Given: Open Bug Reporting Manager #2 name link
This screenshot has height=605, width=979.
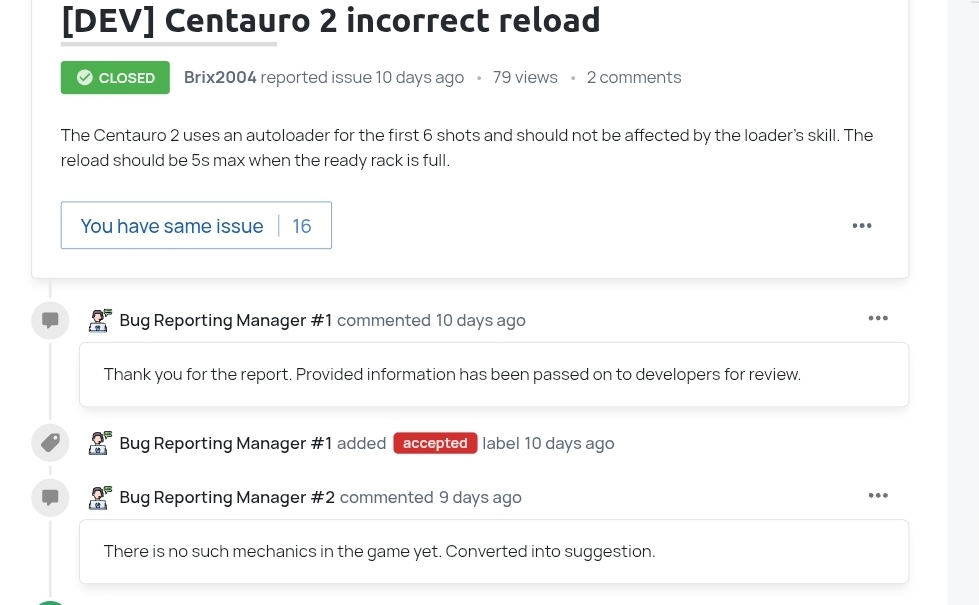Looking at the screenshot, I should point(227,497).
